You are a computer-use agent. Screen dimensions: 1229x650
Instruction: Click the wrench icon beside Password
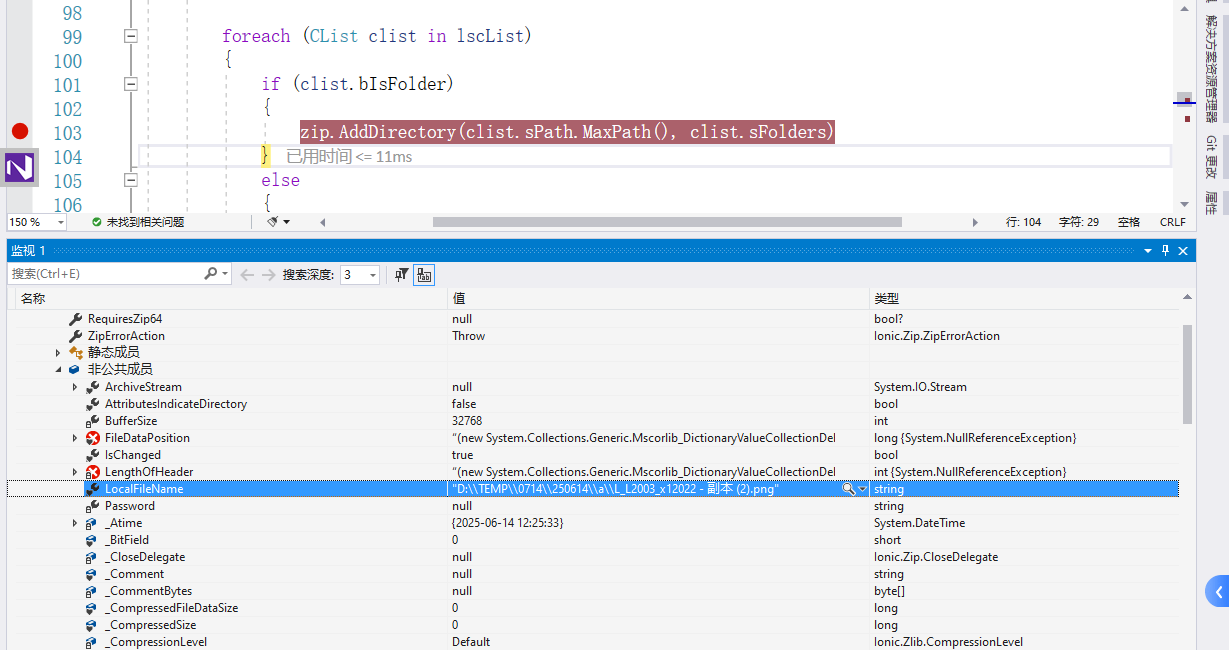pos(91,505)
